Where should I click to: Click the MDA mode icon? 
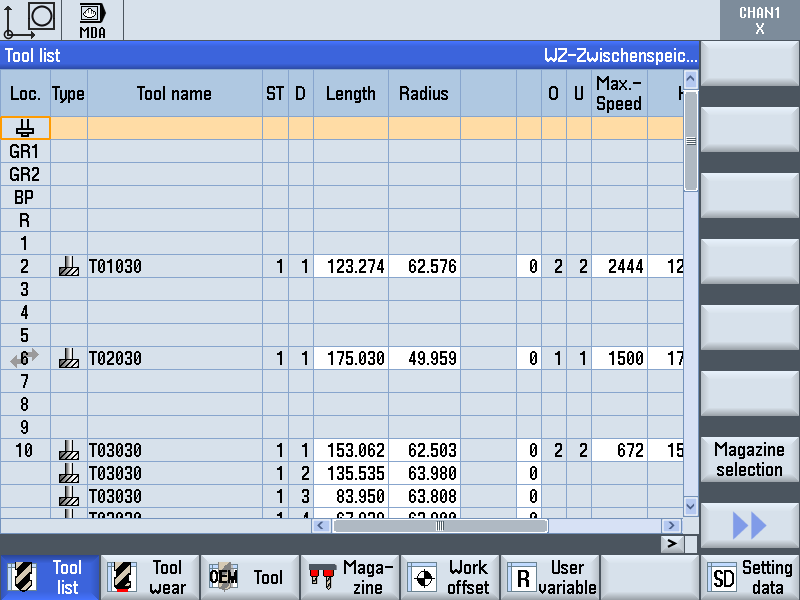pyautogui.click(x=92, y=20)
